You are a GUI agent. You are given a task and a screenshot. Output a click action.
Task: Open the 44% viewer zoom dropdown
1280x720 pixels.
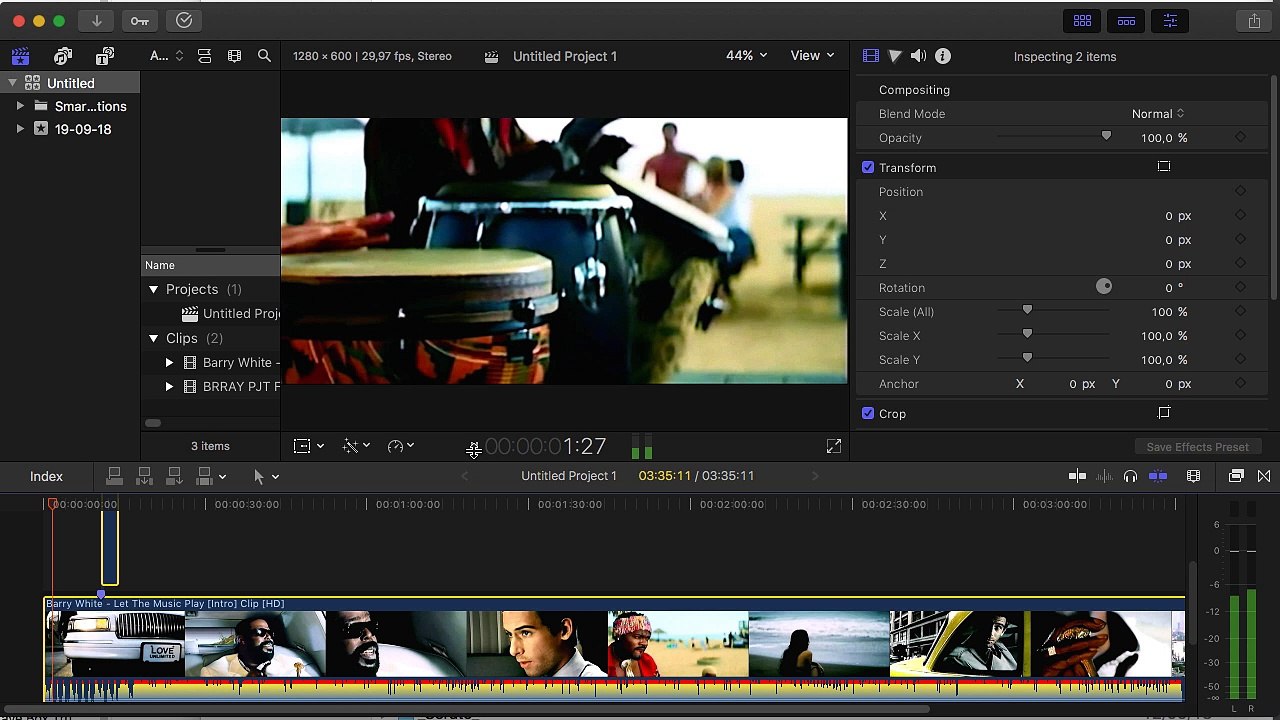746,56
